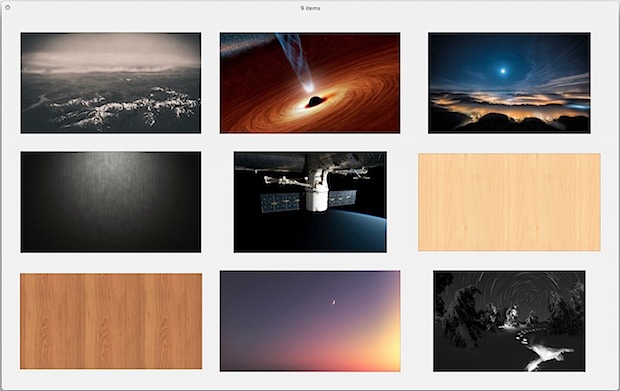This screenshot has width=620, height=391.
Task: Click the "9 items" window title text
Action: [310, 8]
